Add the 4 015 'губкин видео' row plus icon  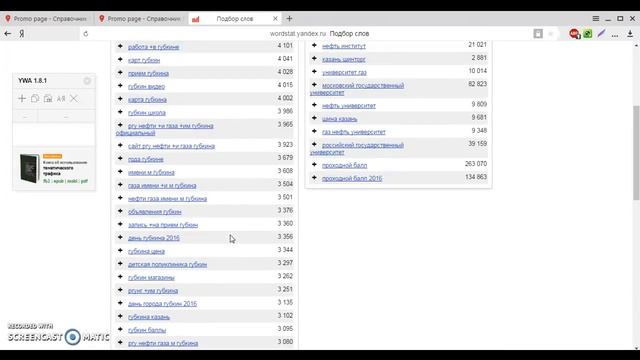pos(120,85)
